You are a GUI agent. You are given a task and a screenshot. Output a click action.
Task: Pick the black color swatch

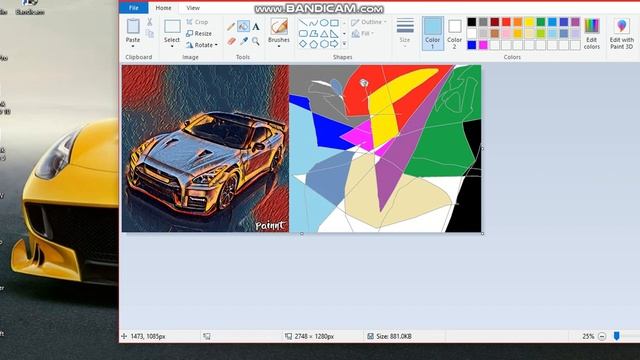[x=472, y=22]
